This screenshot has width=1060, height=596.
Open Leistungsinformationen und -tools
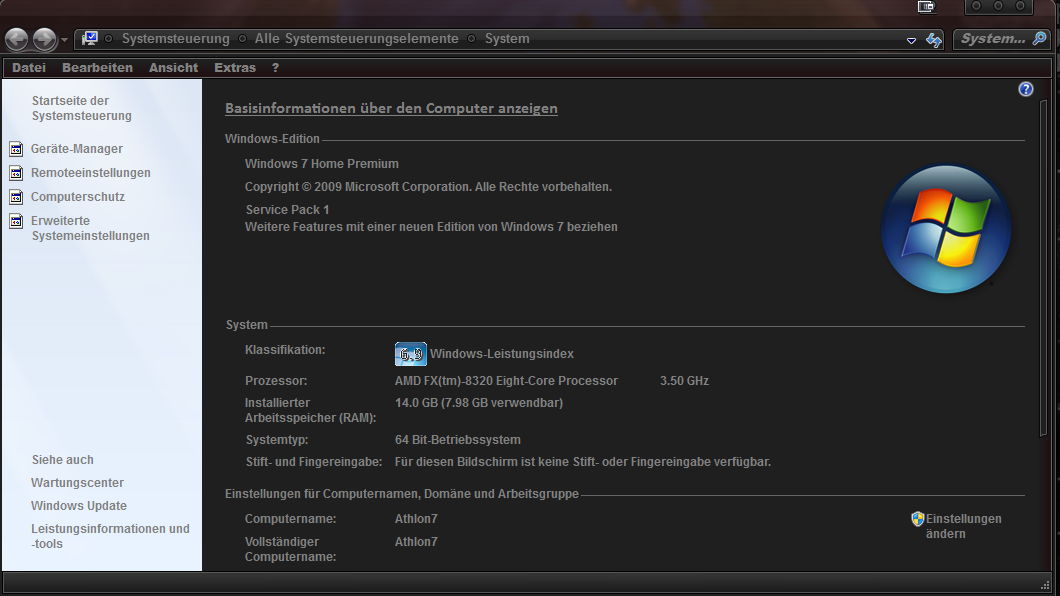(110, 536)
